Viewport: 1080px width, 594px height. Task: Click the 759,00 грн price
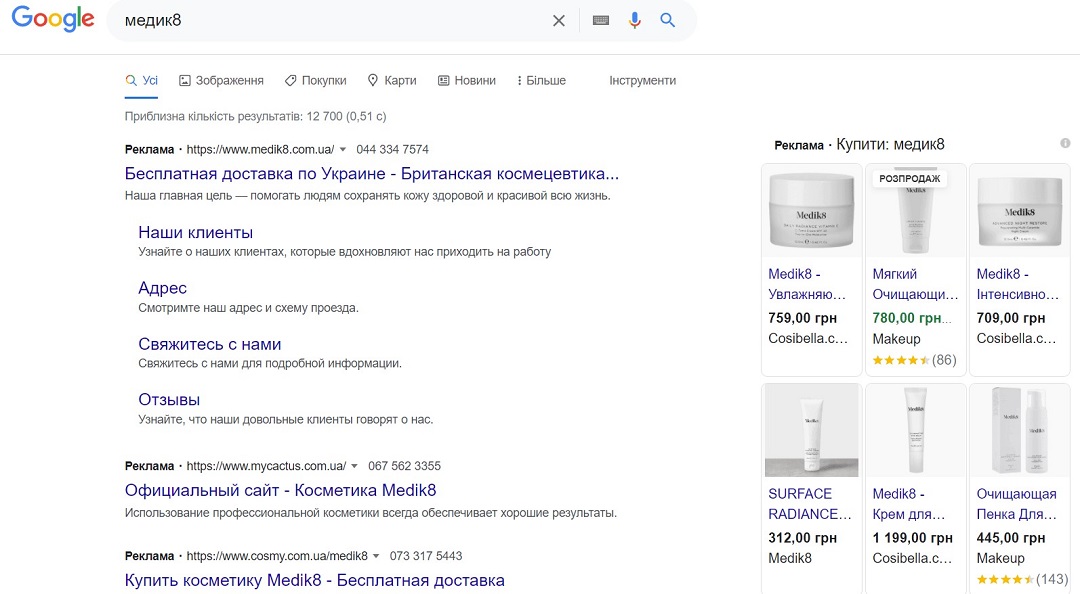[802, 318]
